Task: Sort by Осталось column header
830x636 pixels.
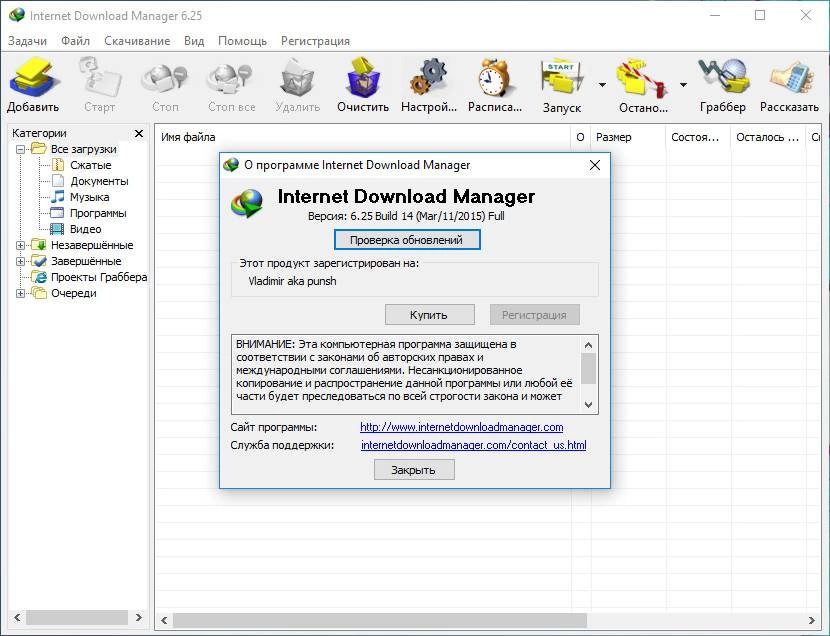Action: 768,137
